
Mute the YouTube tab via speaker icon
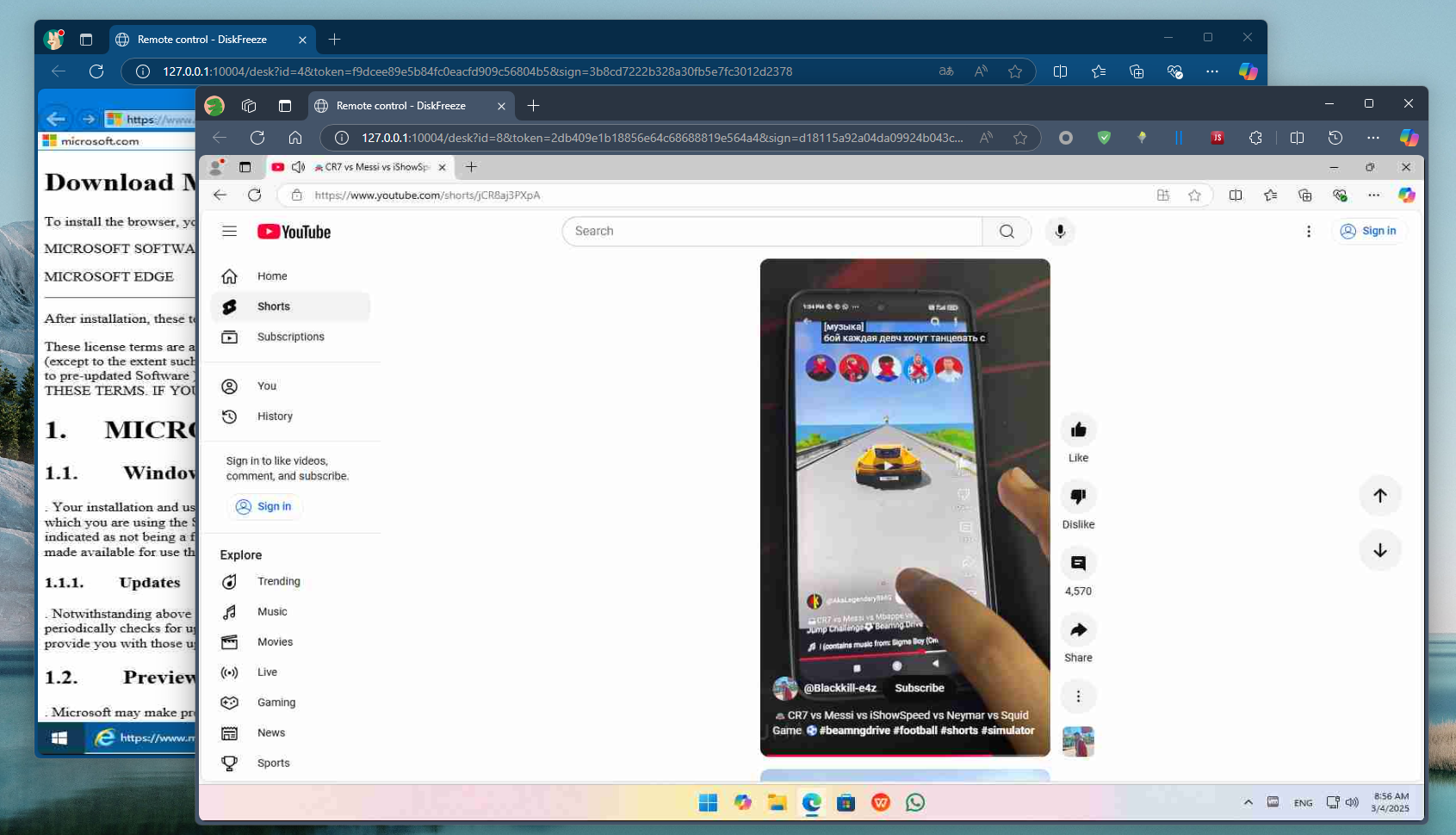(x=298, y=167)
